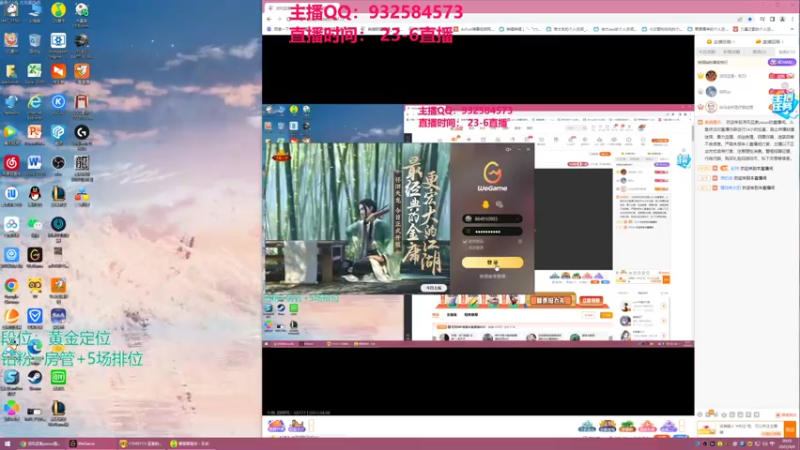Viewport: 800px width, 450px height.
Task: Open the Windows Start button
Action: click(7, 444)
